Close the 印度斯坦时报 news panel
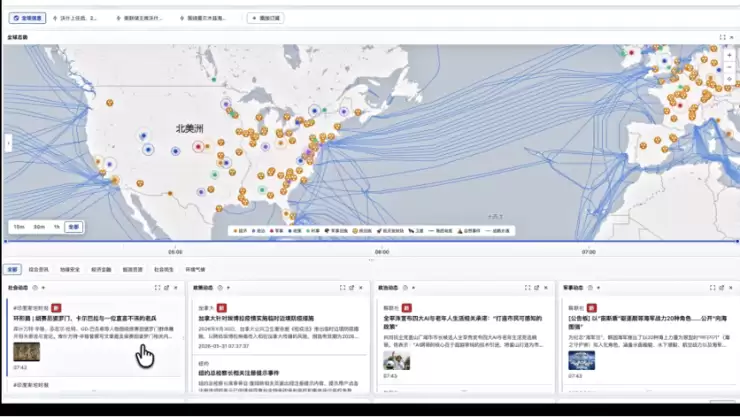This screenshot has width=740, height=417. (176, 288)
